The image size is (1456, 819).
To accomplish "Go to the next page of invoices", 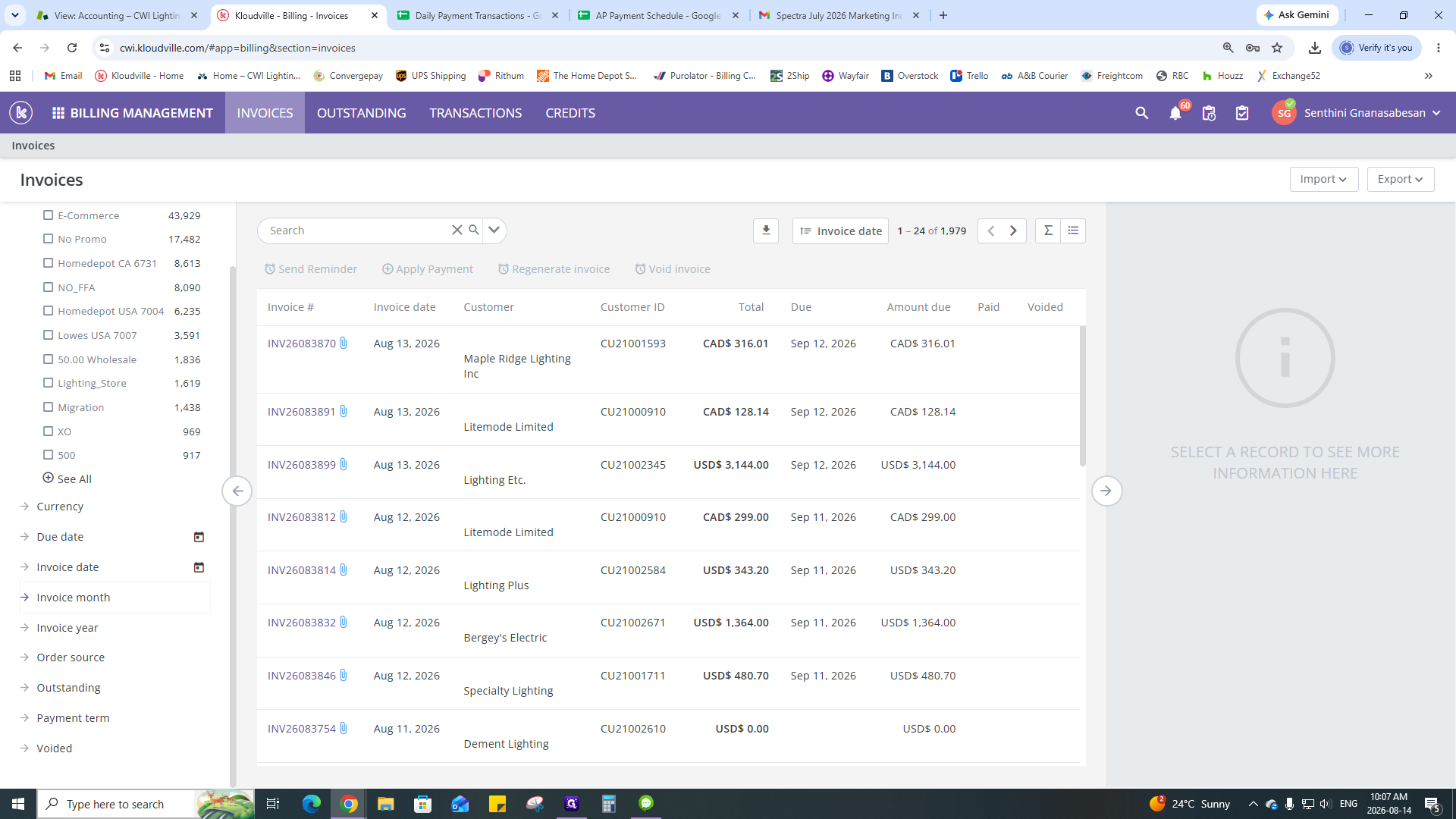I will pyautogui.click(x=1013, y=231).
